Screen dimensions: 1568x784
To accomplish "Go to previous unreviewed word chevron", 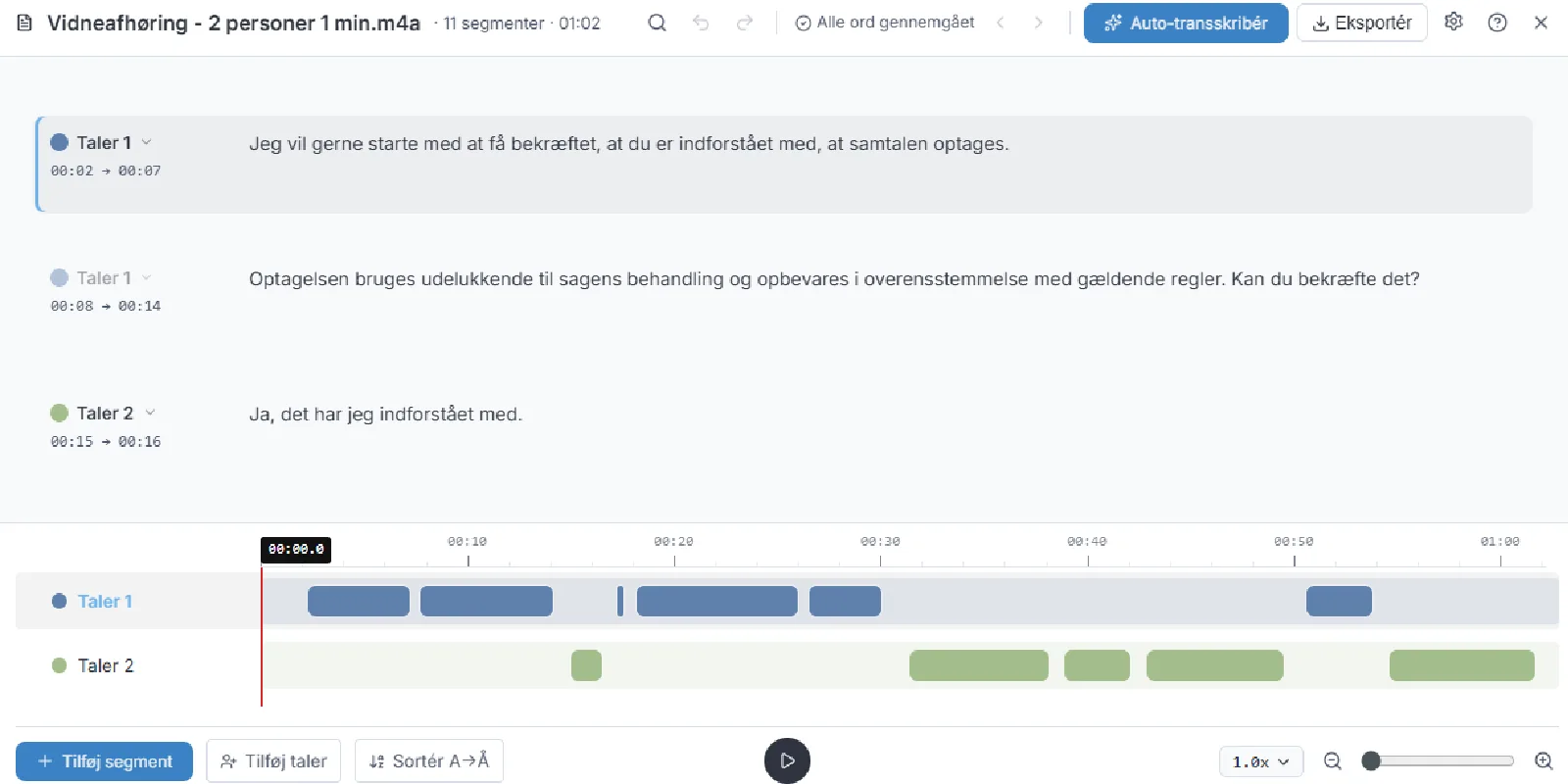I will pyautogui.click(x=1001, y=23).
